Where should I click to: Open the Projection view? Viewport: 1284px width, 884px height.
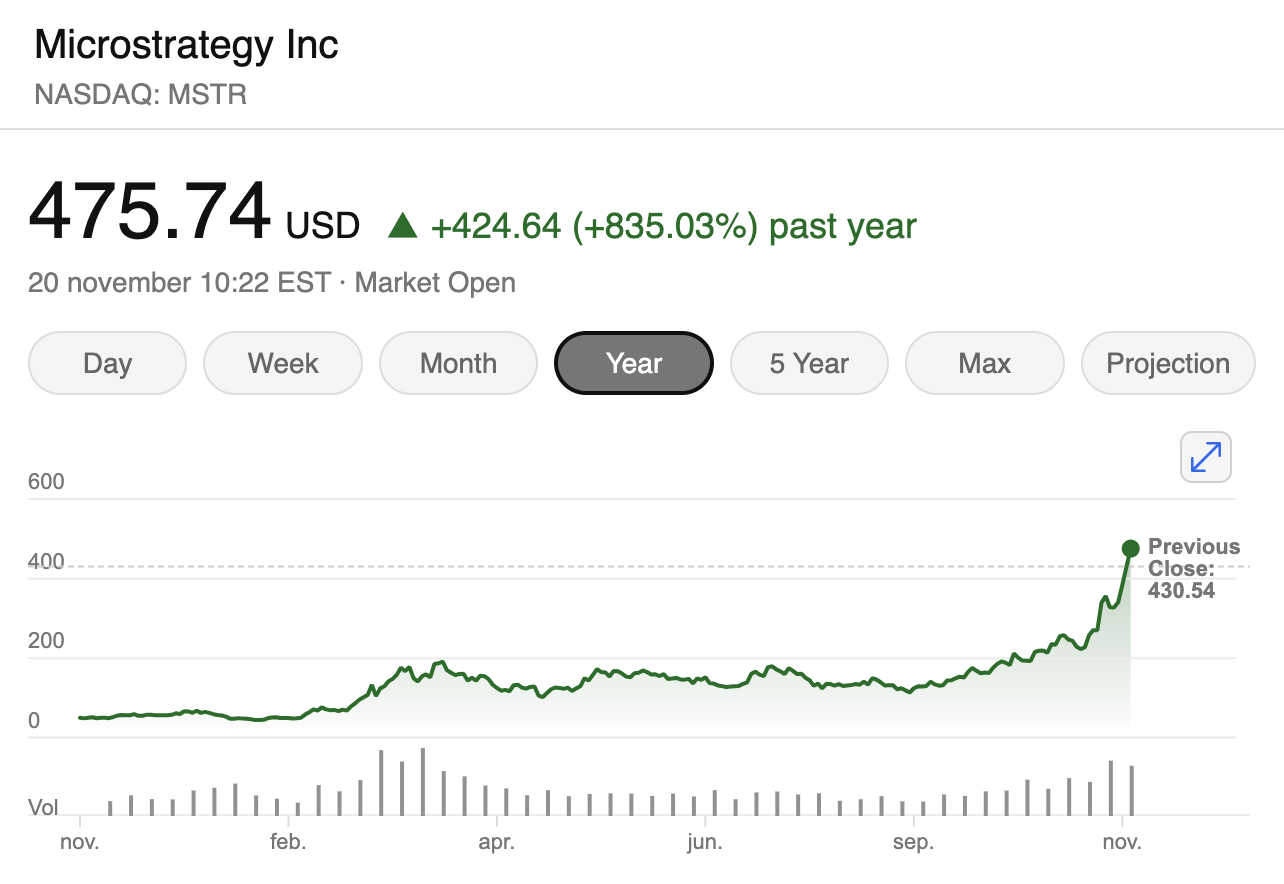click(1168, 363)
